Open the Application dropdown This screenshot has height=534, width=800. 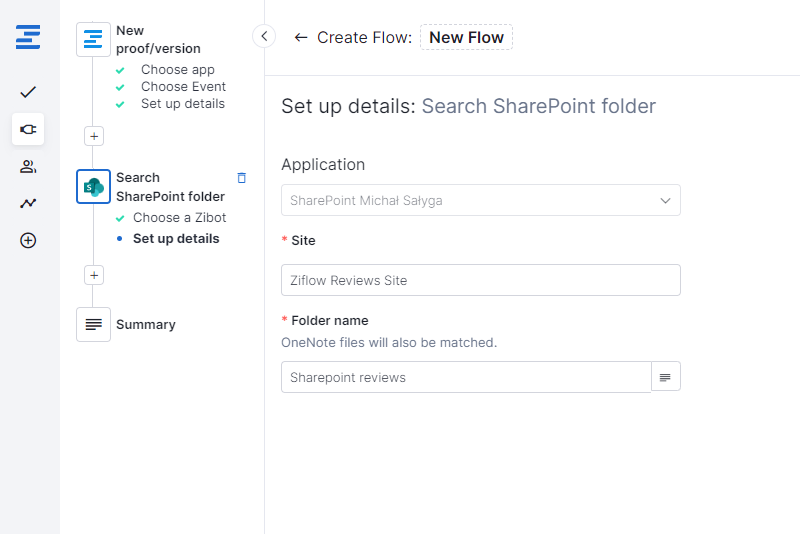tap(480, 200)
